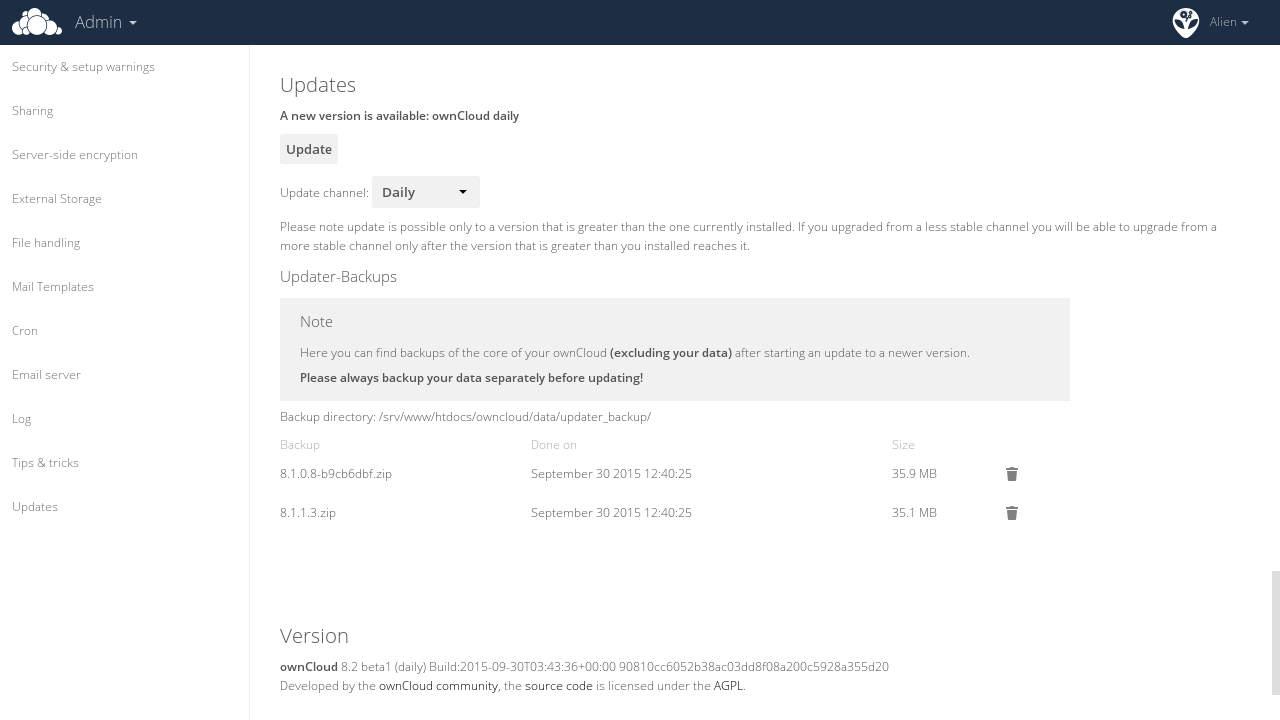Open the Admin apps menu dropdown
Viewport: 1280px width, 720px height.
coord(106,22)
